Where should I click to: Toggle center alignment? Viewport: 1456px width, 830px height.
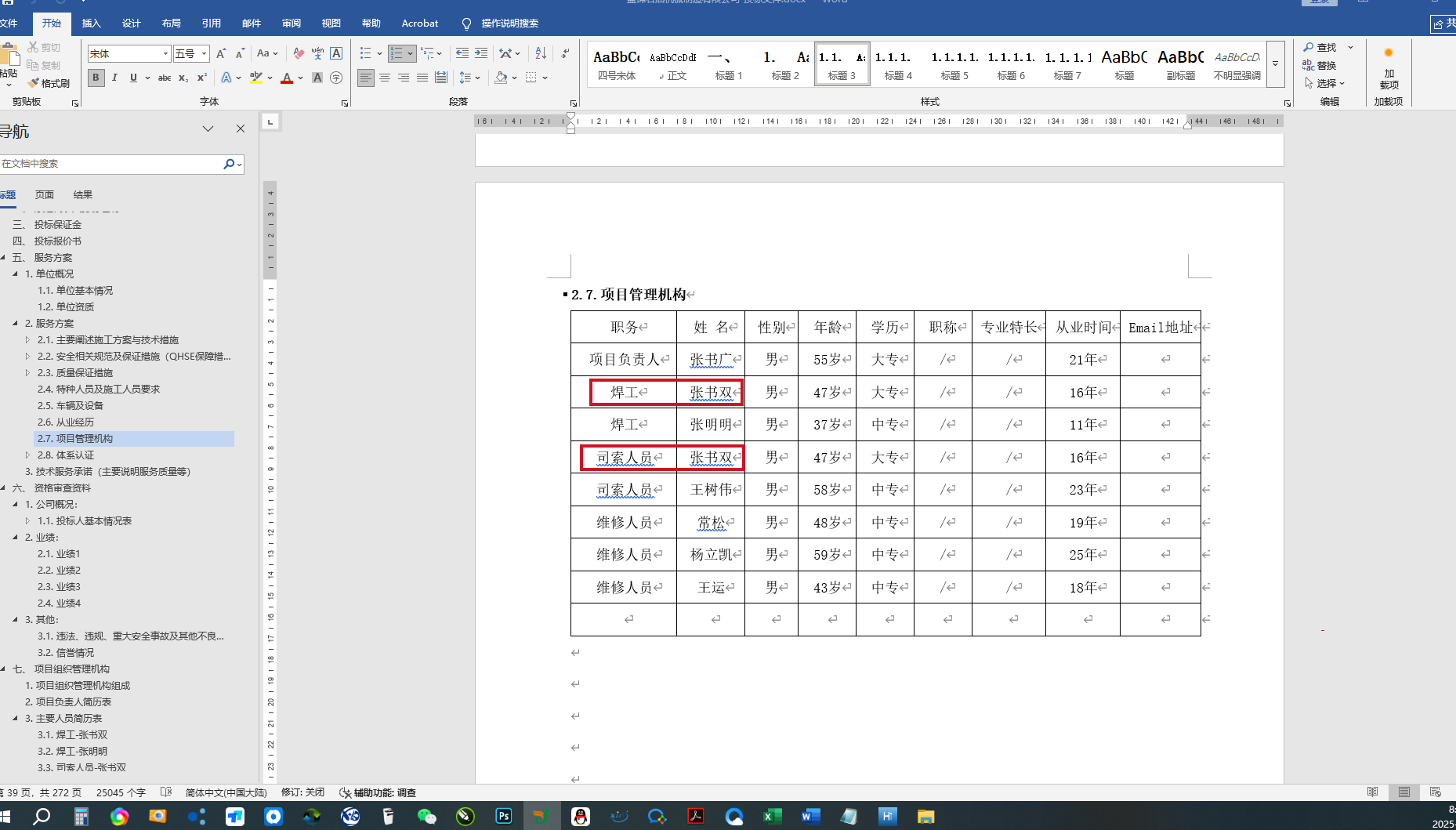tap(385, 78)
